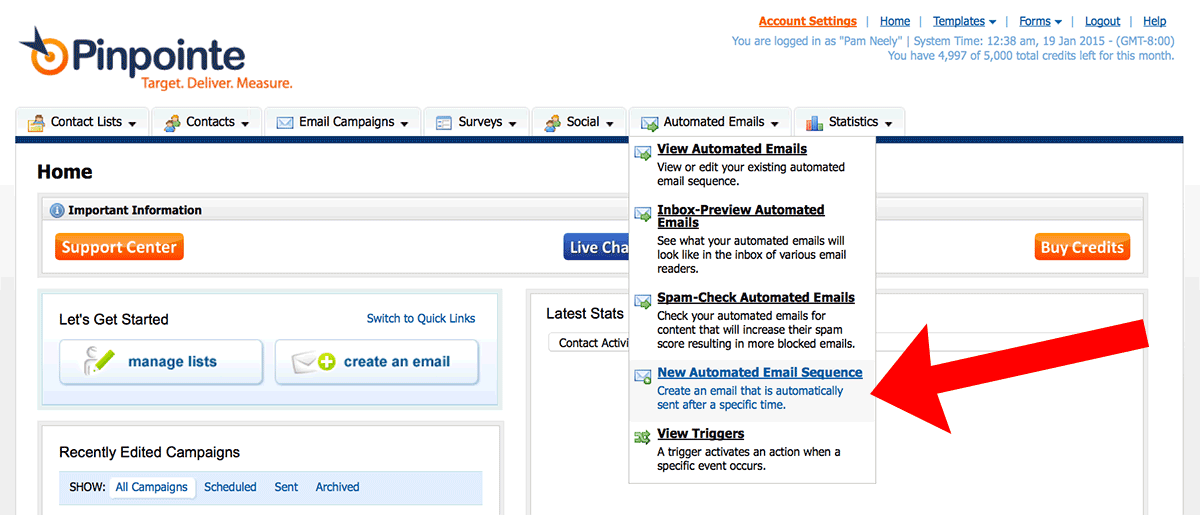The image size is (1200, 515).
Task: Click the create an email envelope icon
Action: [x=314, y=362]
